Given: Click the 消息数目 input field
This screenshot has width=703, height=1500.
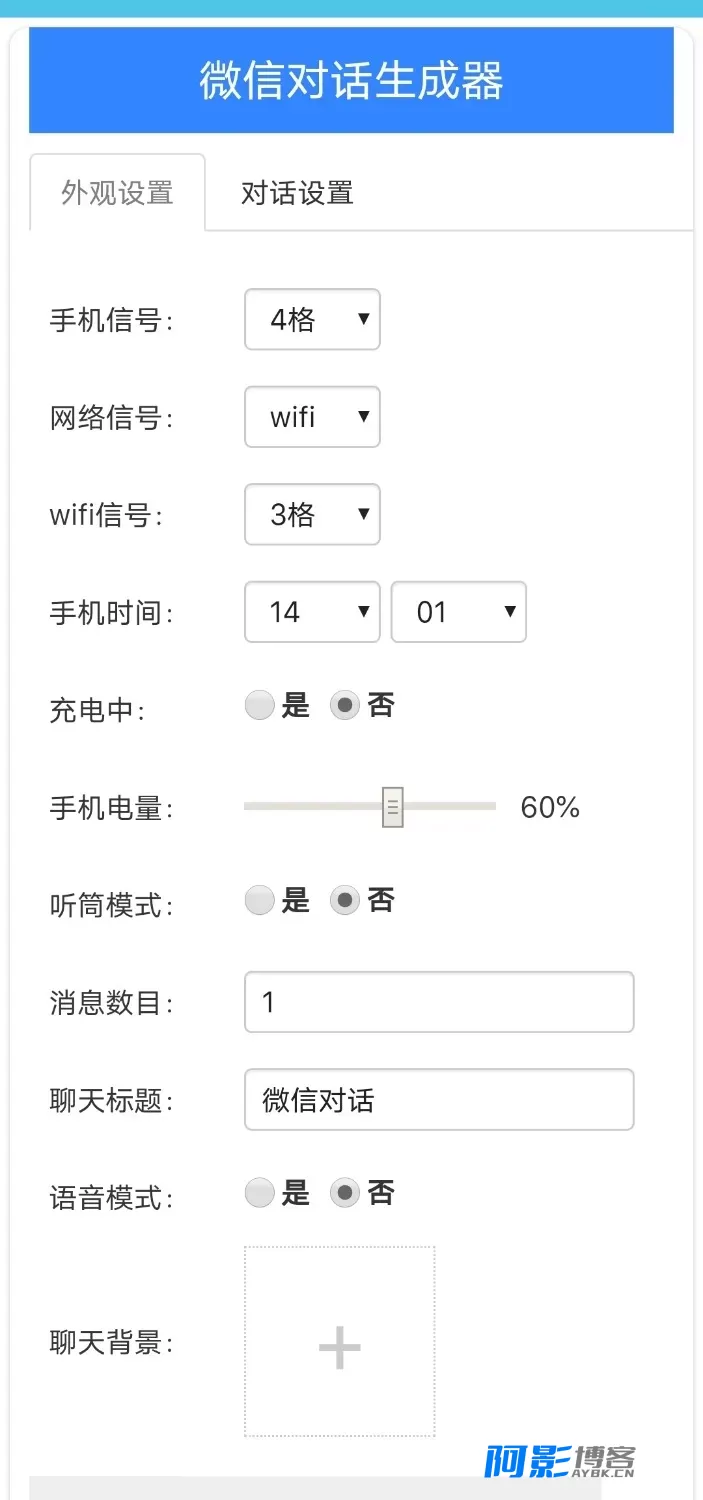Looking at the screenshot, I should [x=439, y=1002].
